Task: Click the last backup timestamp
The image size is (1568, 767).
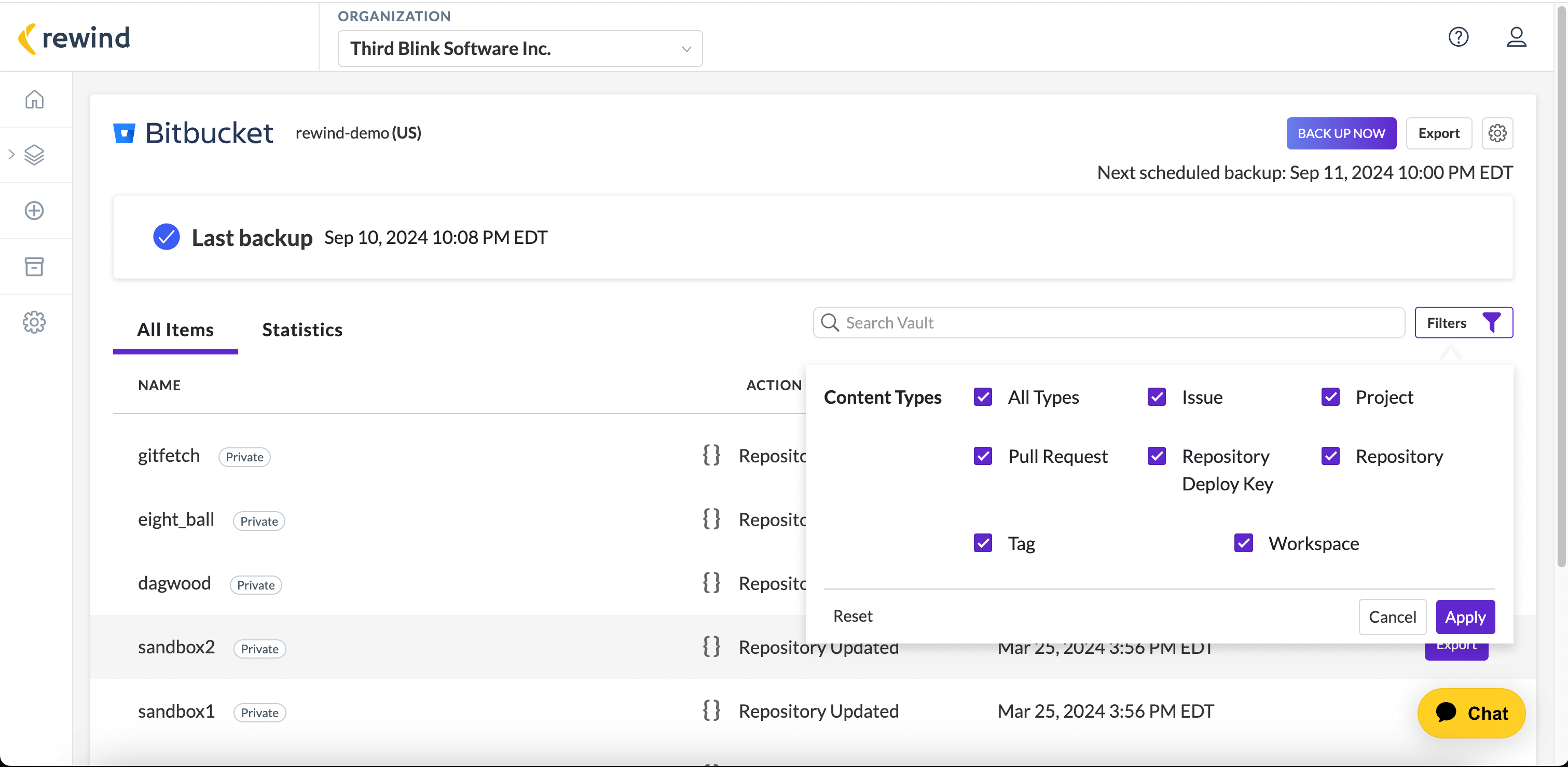Action: (x=436, y=237)
